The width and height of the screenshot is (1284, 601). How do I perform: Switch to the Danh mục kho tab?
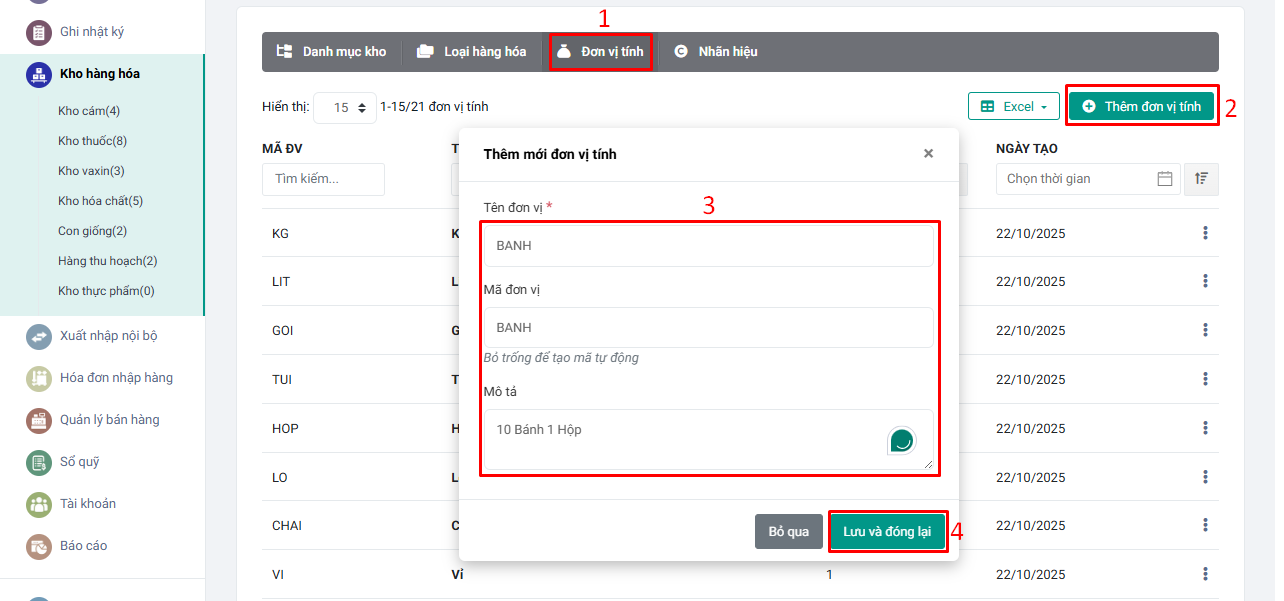pyautogui.click(x=332, y=52)
